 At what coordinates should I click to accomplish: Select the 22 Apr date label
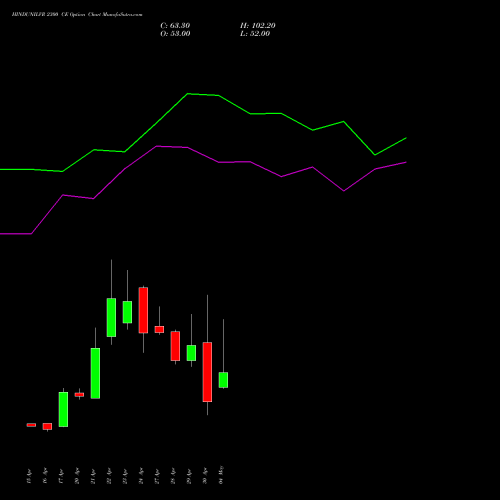click(x=109, y=477)
